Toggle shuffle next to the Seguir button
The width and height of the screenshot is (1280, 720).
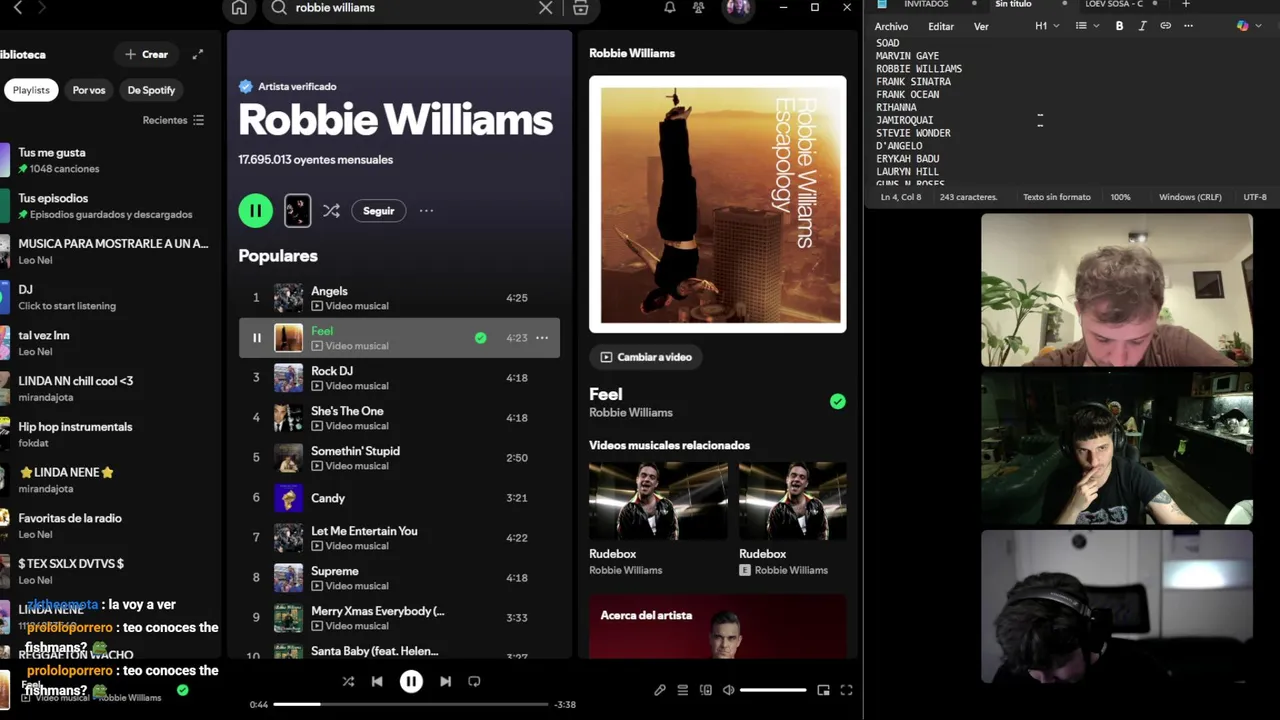pyautogui.click(x=331, y=211)
